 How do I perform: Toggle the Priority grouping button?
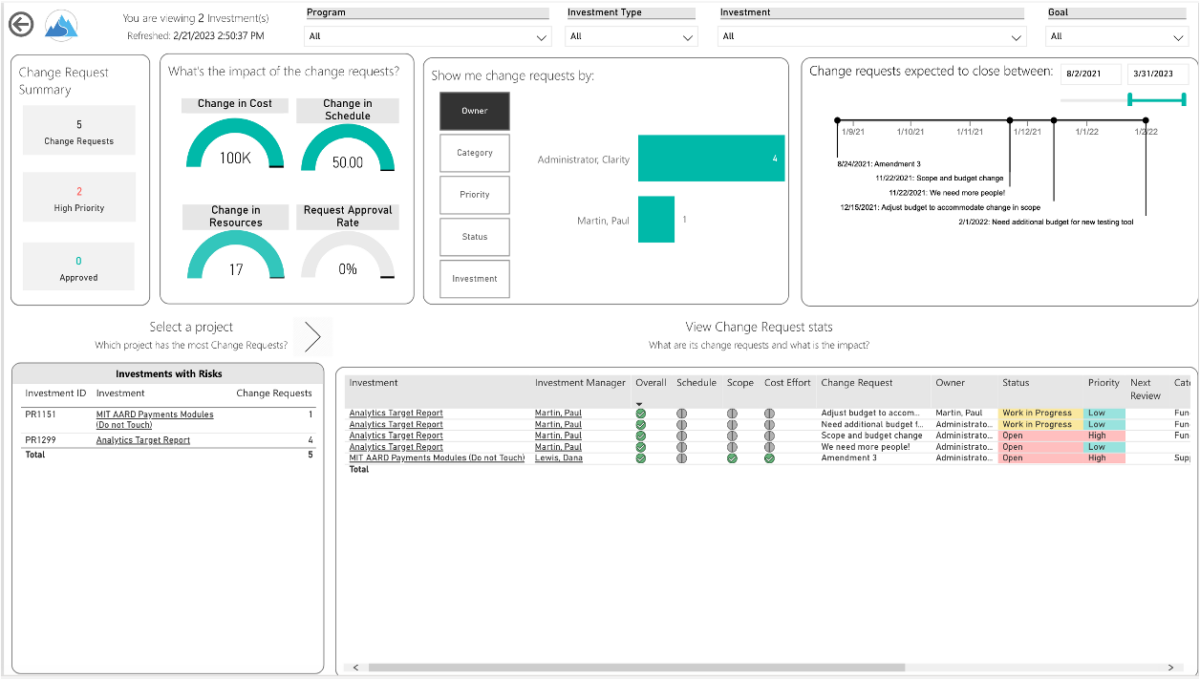[x=474, y=194]
